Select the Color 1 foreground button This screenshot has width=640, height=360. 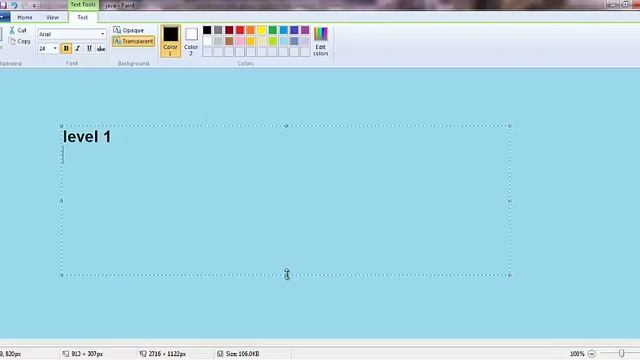[170, 41]
